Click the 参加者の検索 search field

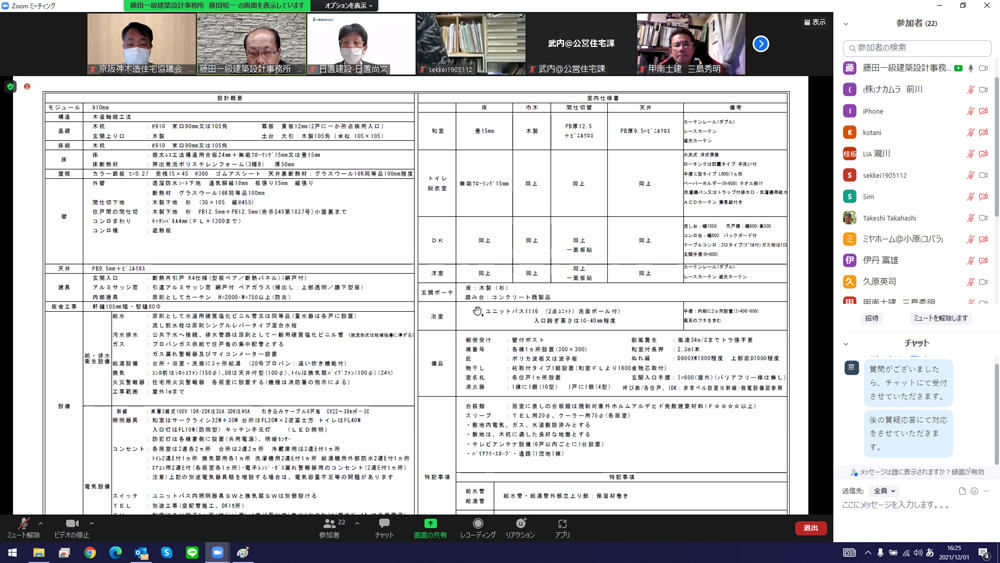[917, 47]
